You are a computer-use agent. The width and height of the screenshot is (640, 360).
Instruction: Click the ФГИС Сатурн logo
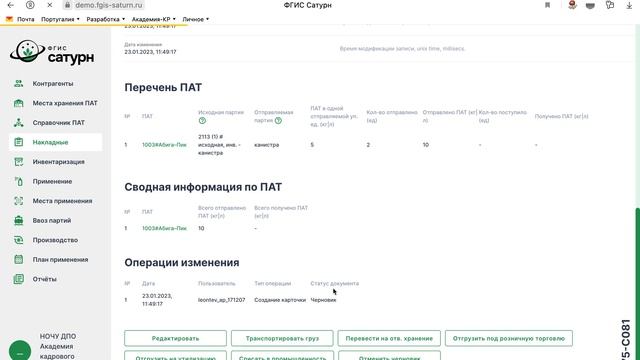click(x=52, y=53)
